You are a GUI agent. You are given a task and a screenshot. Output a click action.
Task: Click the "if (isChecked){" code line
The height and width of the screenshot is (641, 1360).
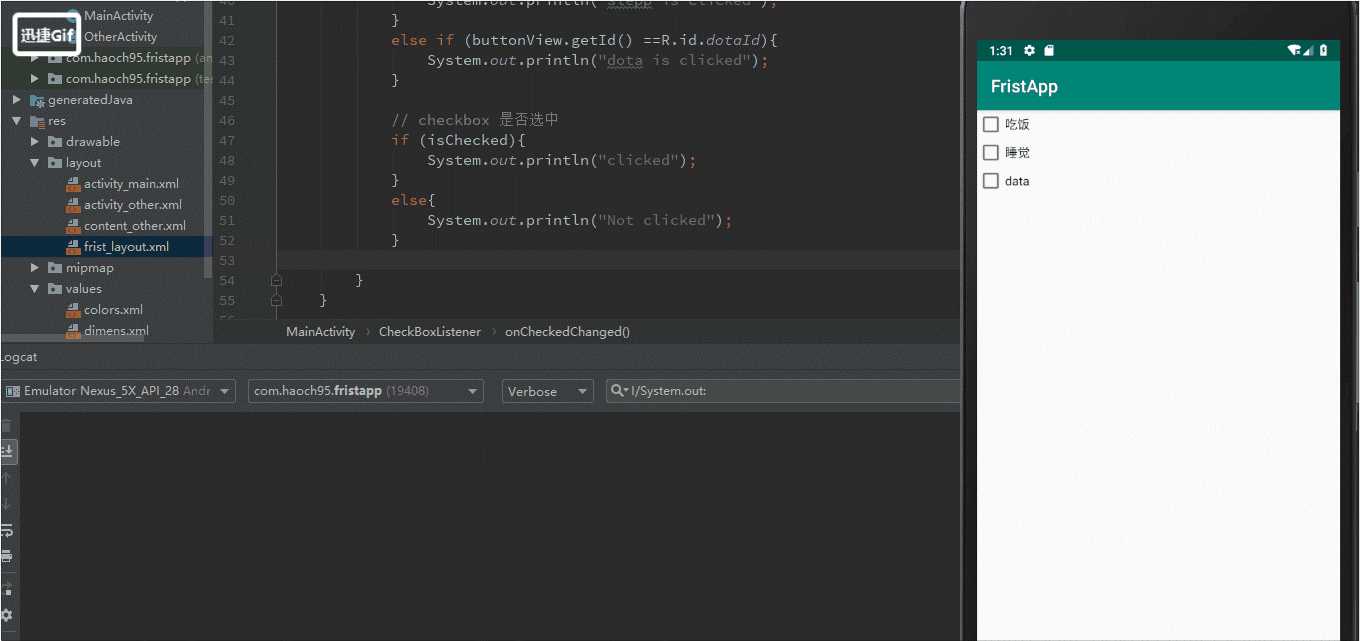[458, 140]
